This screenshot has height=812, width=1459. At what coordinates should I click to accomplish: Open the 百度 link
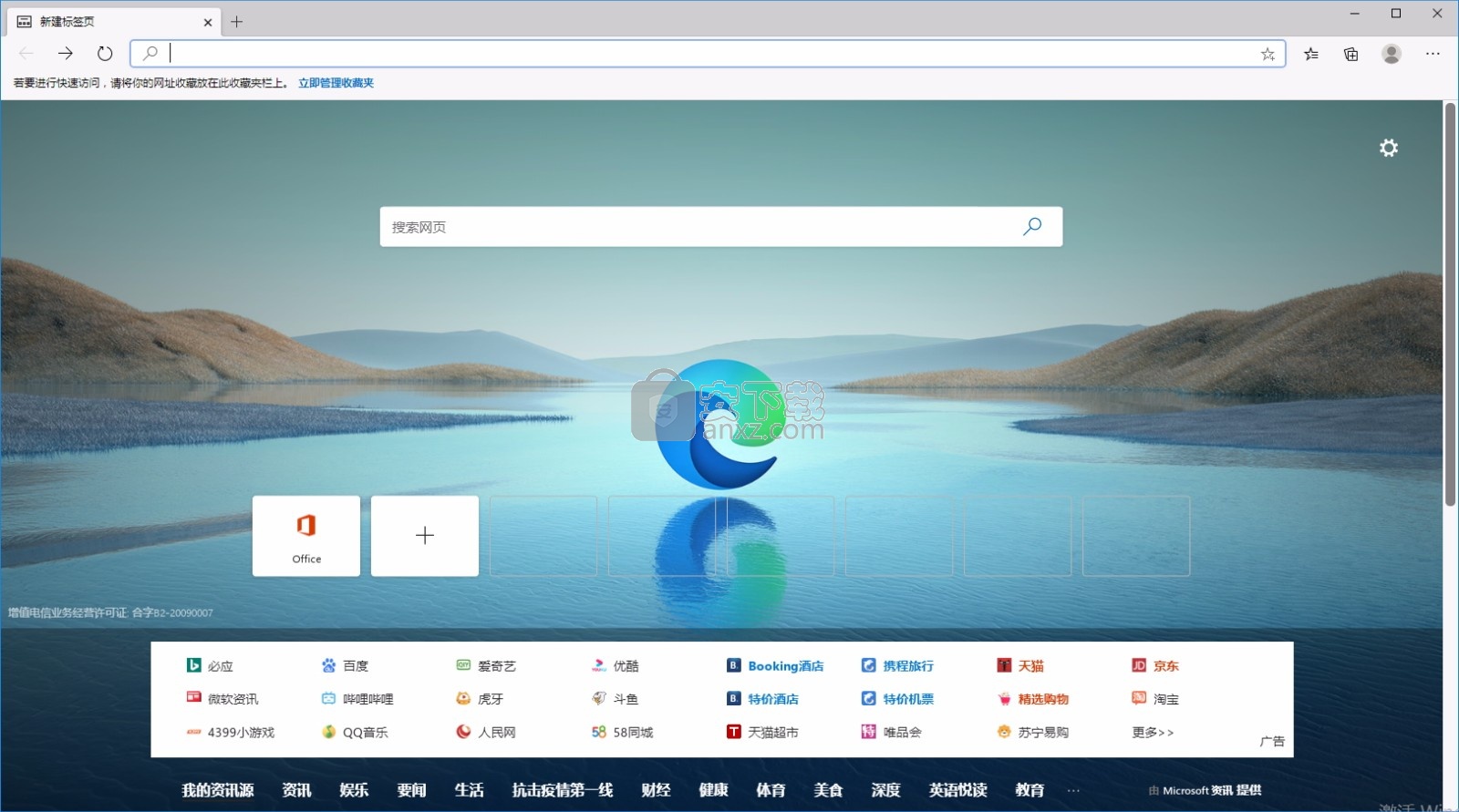click(346, 666)
